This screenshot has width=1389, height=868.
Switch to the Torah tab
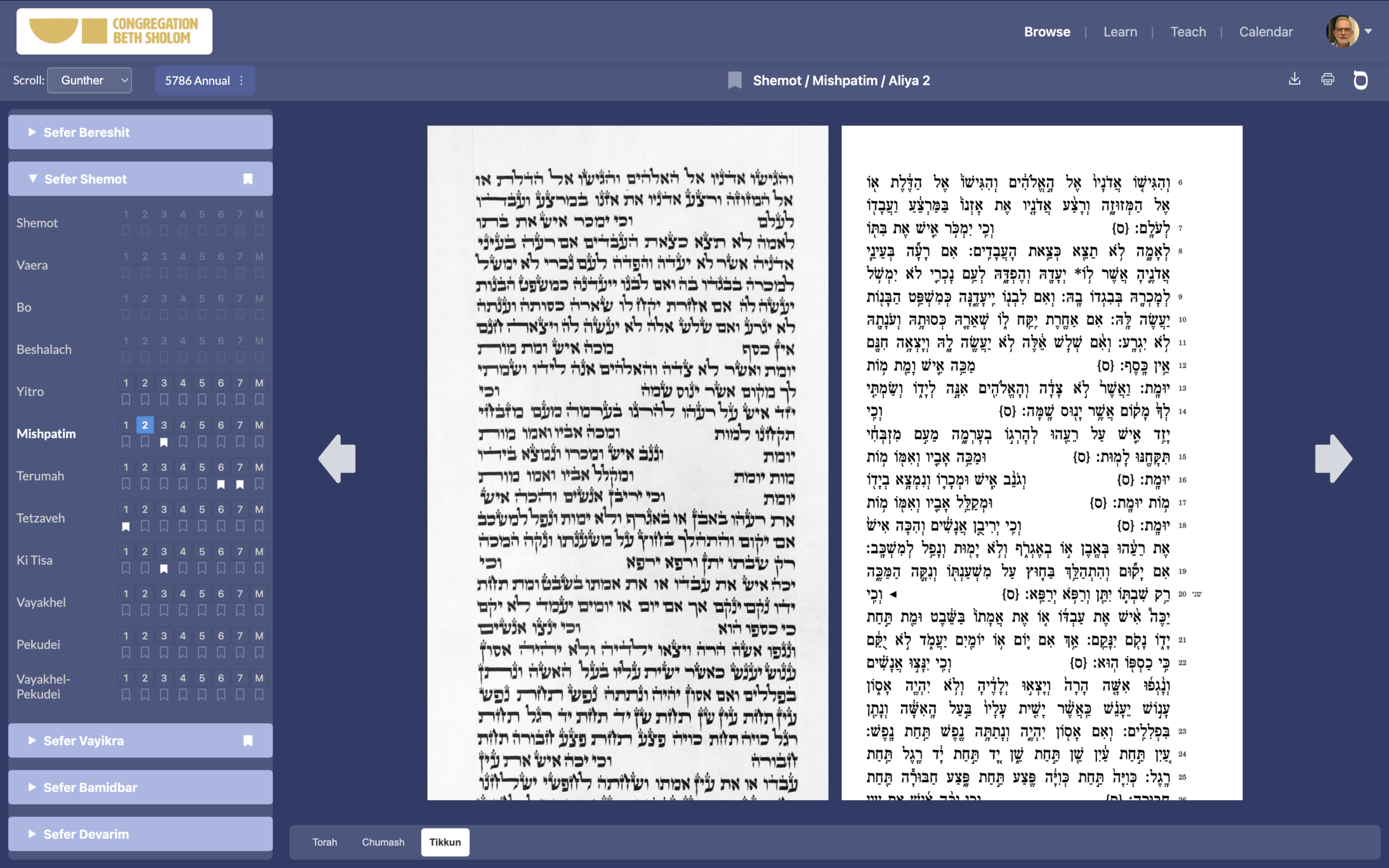pos(325,841)
